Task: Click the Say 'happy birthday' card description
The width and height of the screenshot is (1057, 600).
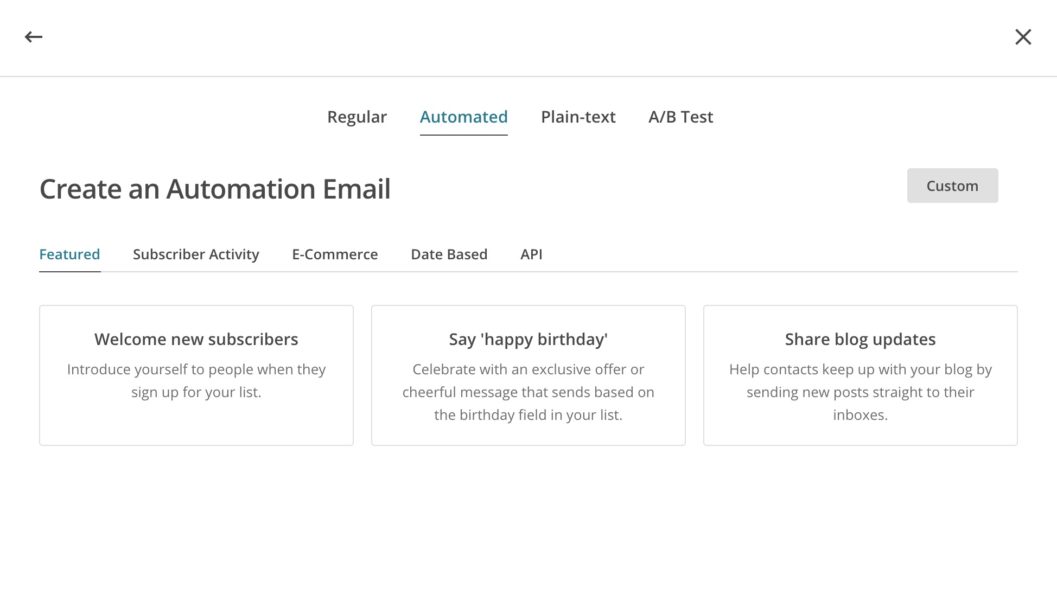Action: tap(528, 391)
